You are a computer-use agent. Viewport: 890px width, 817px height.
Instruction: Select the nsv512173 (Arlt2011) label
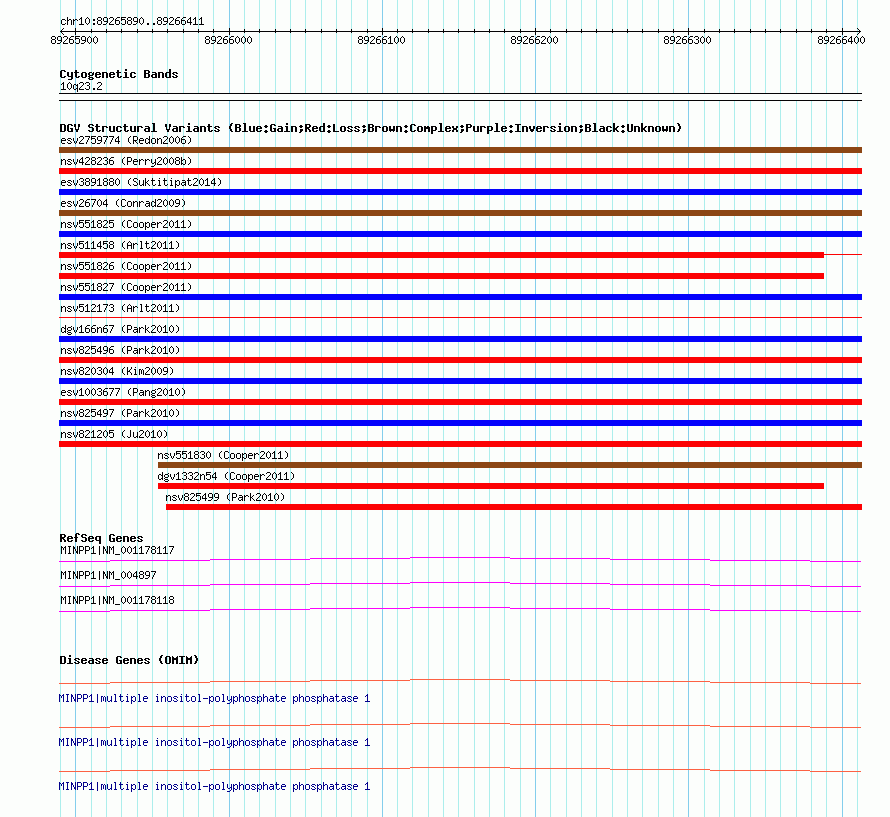pyautogui.click(x=120, y=308)
